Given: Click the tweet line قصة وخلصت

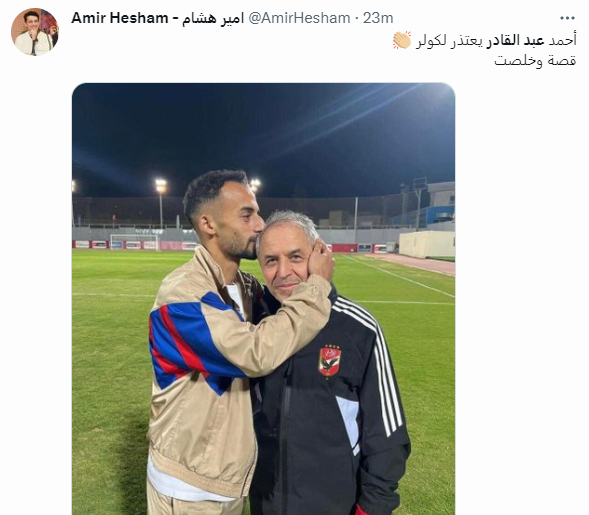Looking at the screenshot, I should point(535,60).
